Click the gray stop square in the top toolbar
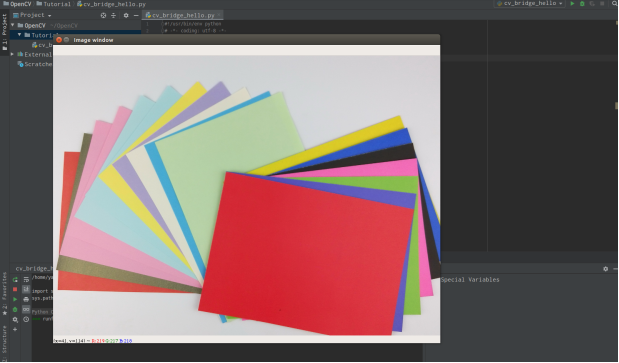Screen dimensions: 619x363 click(x=602, y=4)
